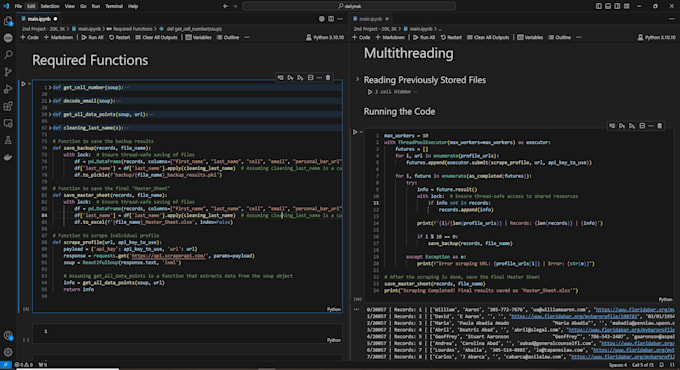
Task: Toggle primary sidebar layout button
Action: tap(598, 6)
